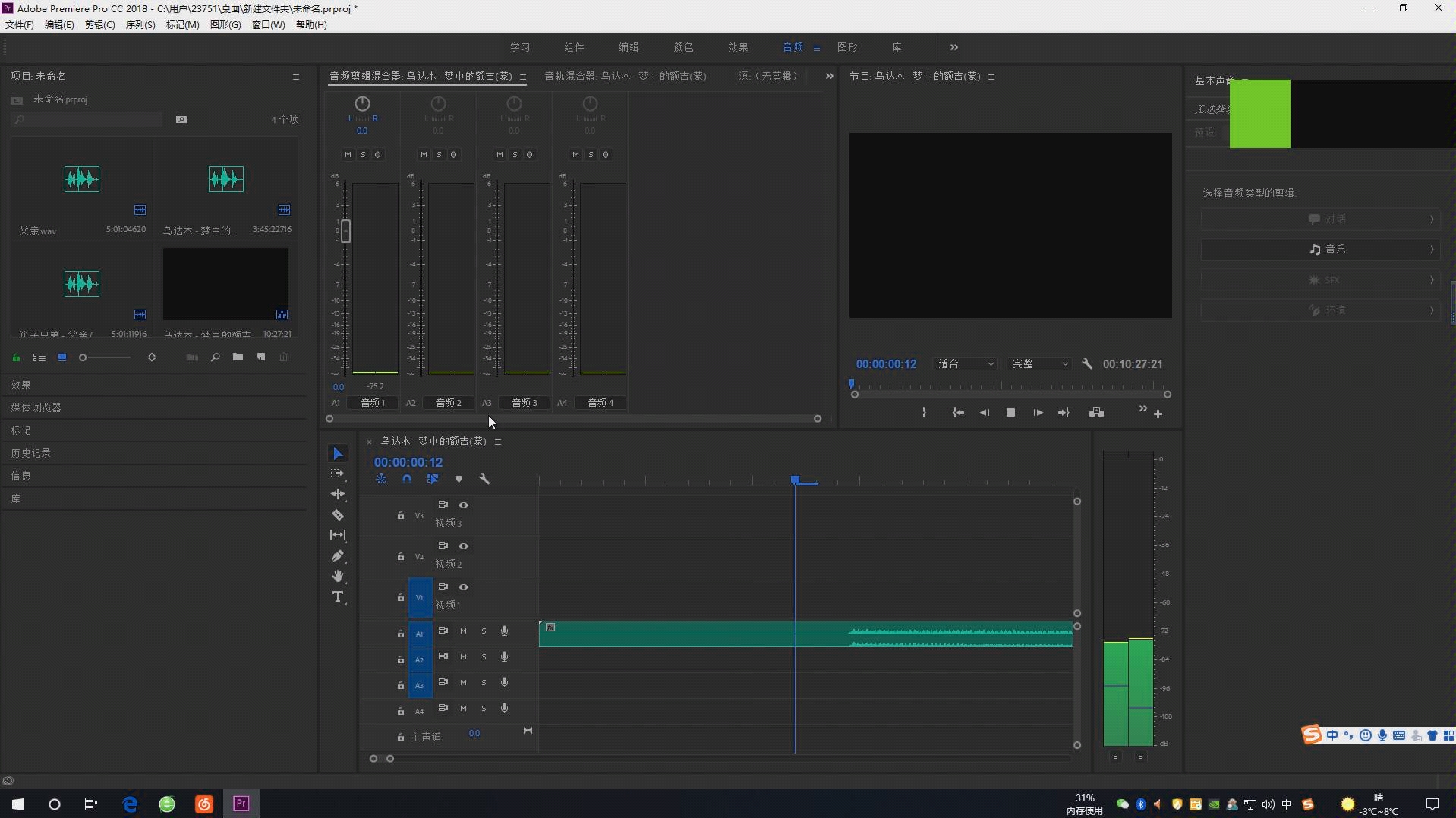Adjust the 音频 1 pan knob
This screenshot has height=818, width=1456.
tap(362, 103)
